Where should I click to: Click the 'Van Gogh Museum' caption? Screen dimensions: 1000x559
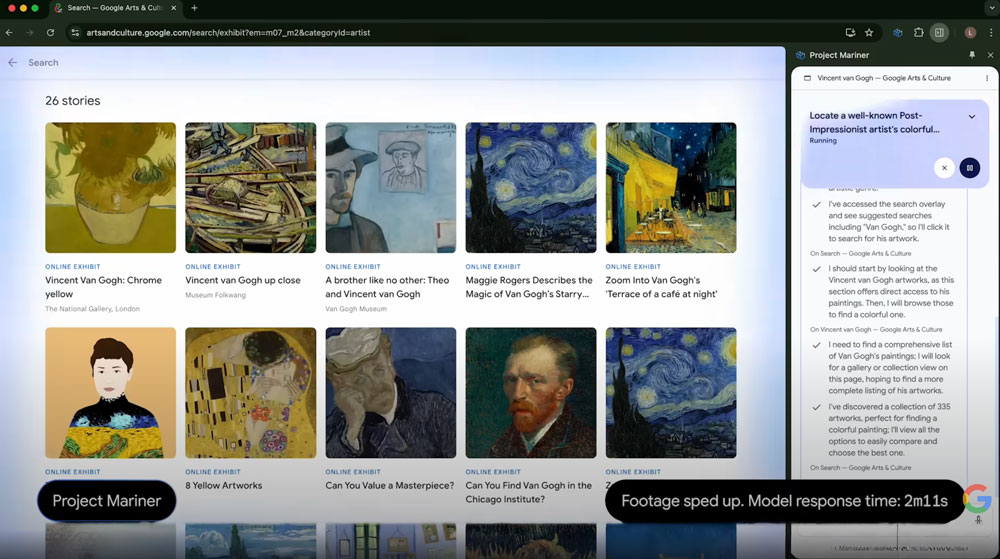(356, 309)
